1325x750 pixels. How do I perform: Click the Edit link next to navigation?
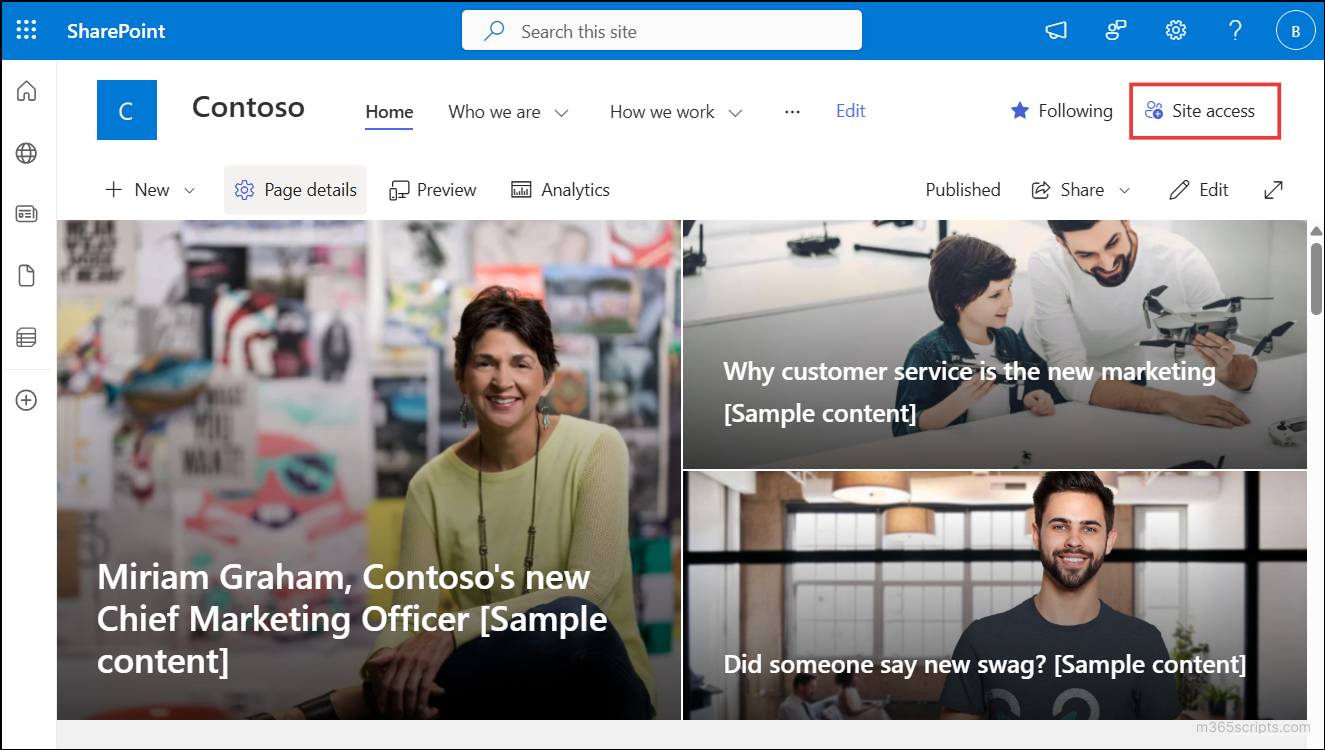[850, 111]
